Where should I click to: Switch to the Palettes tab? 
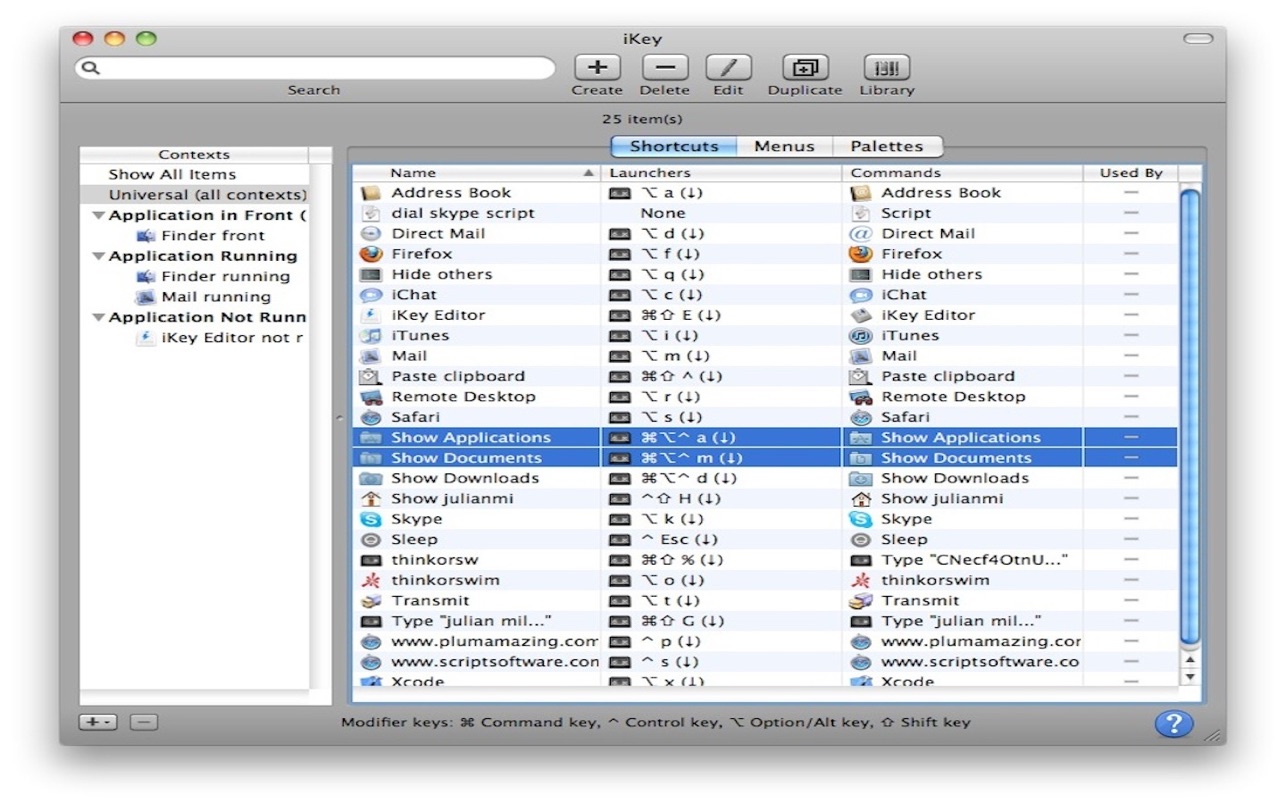886,146
